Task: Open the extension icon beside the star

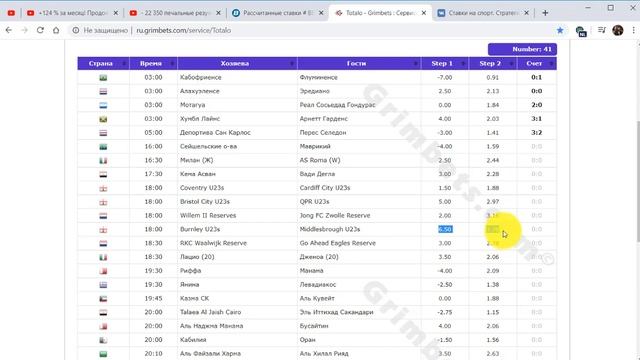Action: point(581,31)
